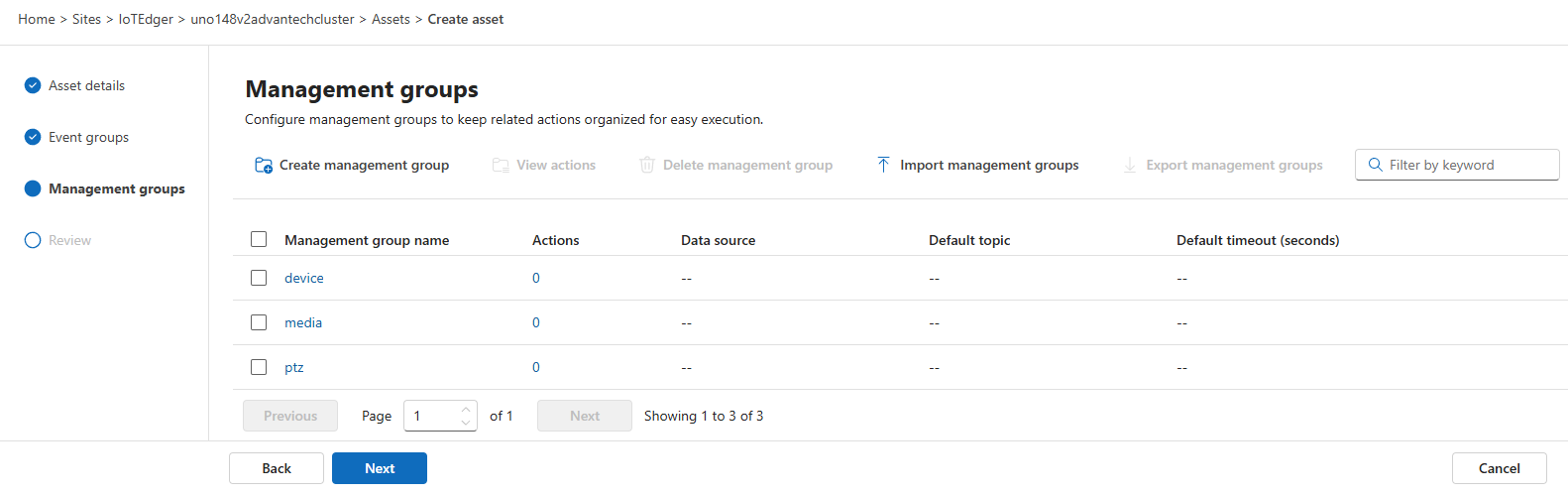Open the ptz management group link

click(294, 367)
